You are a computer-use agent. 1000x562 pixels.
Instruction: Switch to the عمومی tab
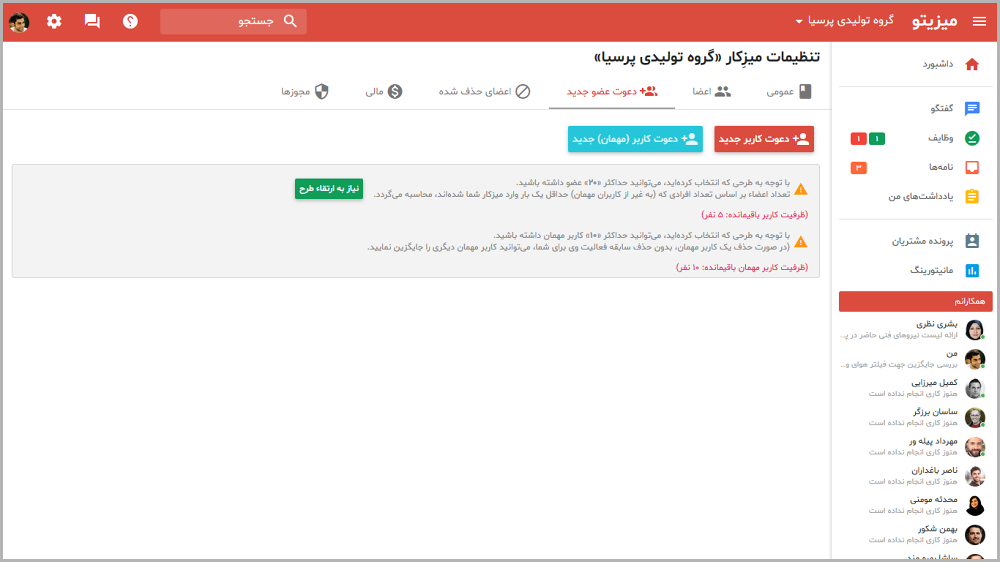click(789, 92)
